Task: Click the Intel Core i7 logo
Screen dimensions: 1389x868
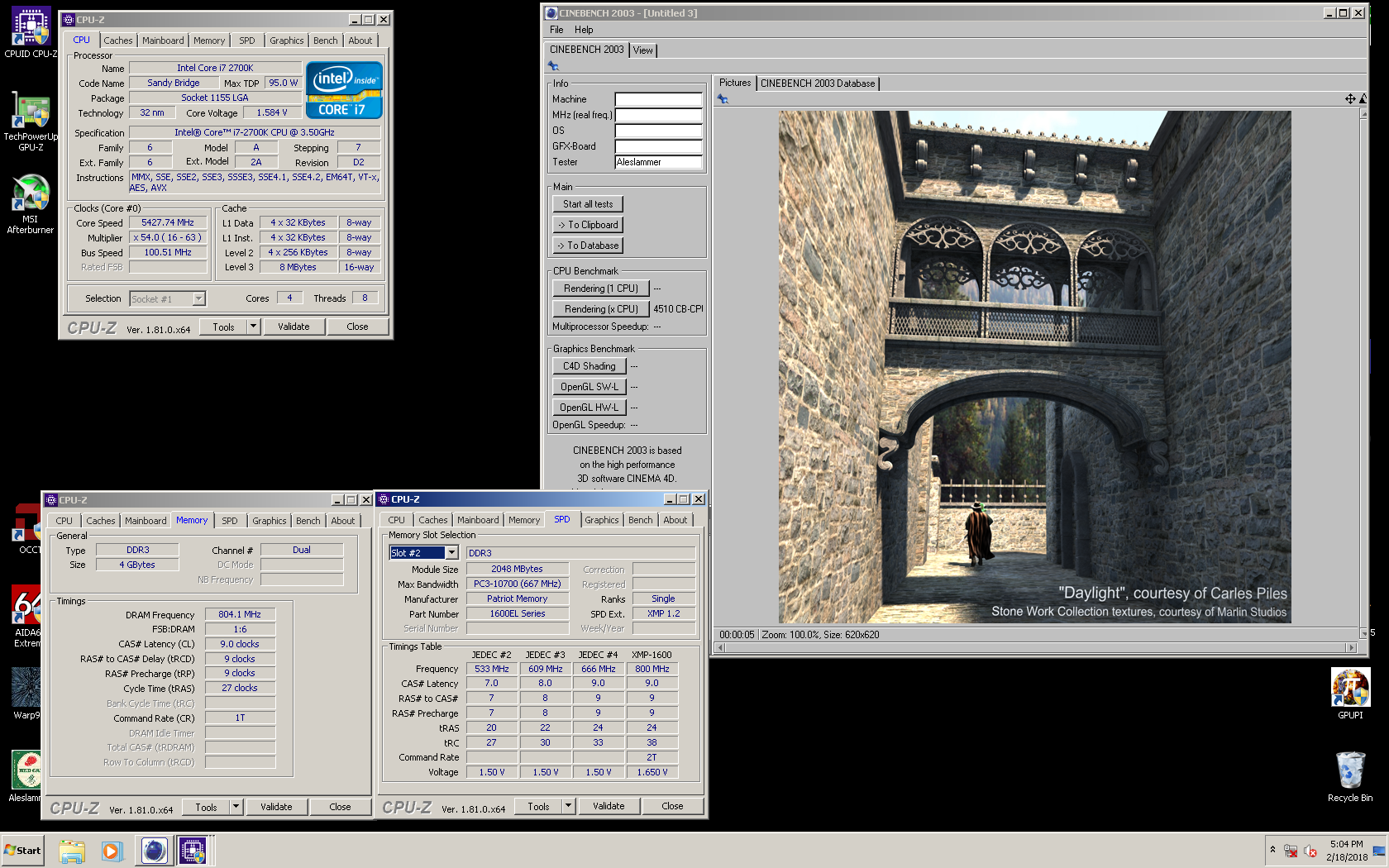Action: coord(344,90)
